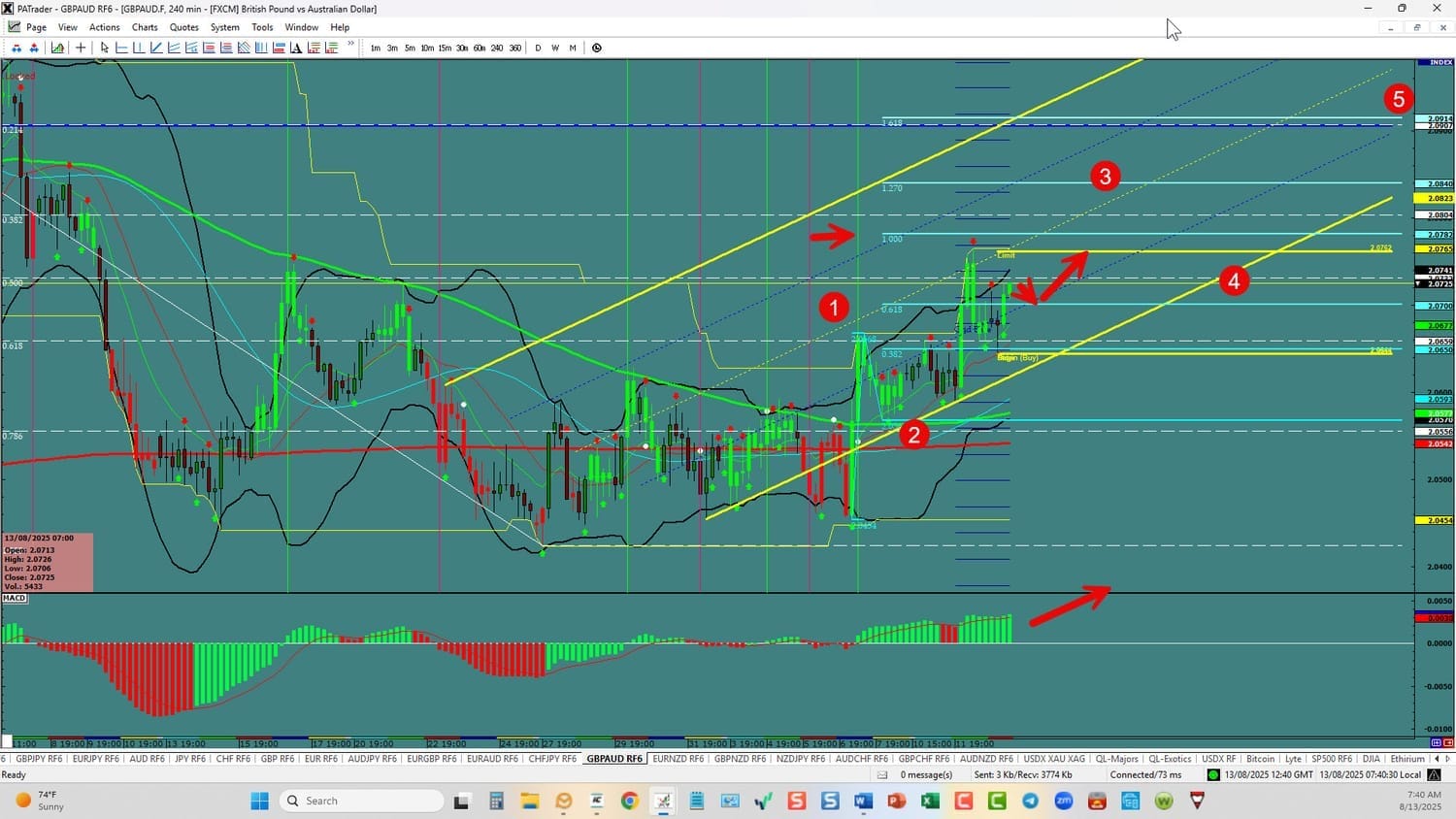Switch chart to Weekly (W) timeframe

[555, 48]
